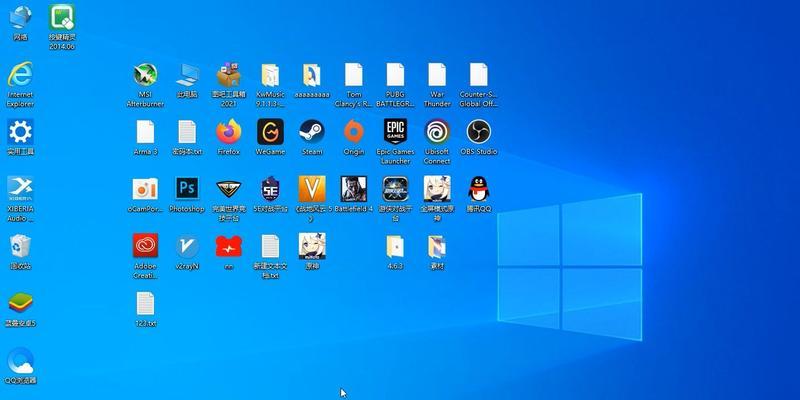Launch the Photoshop icon
800x400 pixels.
coord(187,189)
